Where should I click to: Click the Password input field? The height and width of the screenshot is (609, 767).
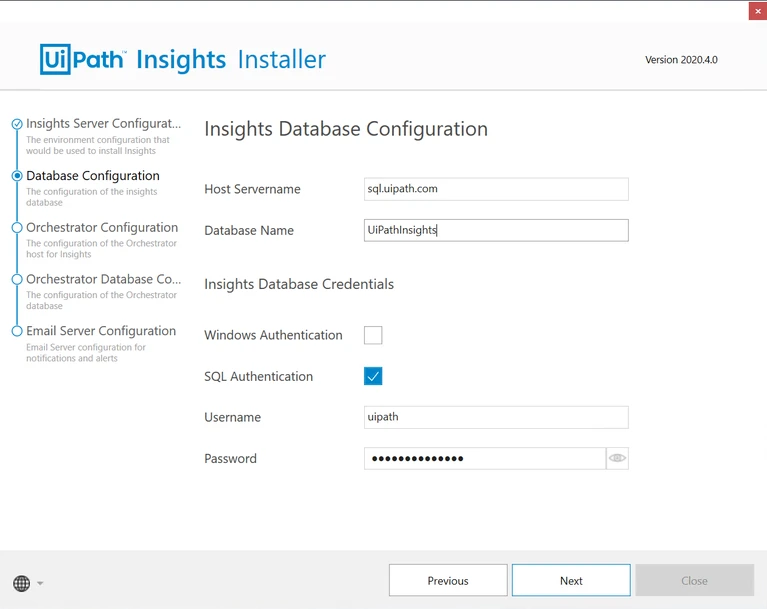pos(485,458)
